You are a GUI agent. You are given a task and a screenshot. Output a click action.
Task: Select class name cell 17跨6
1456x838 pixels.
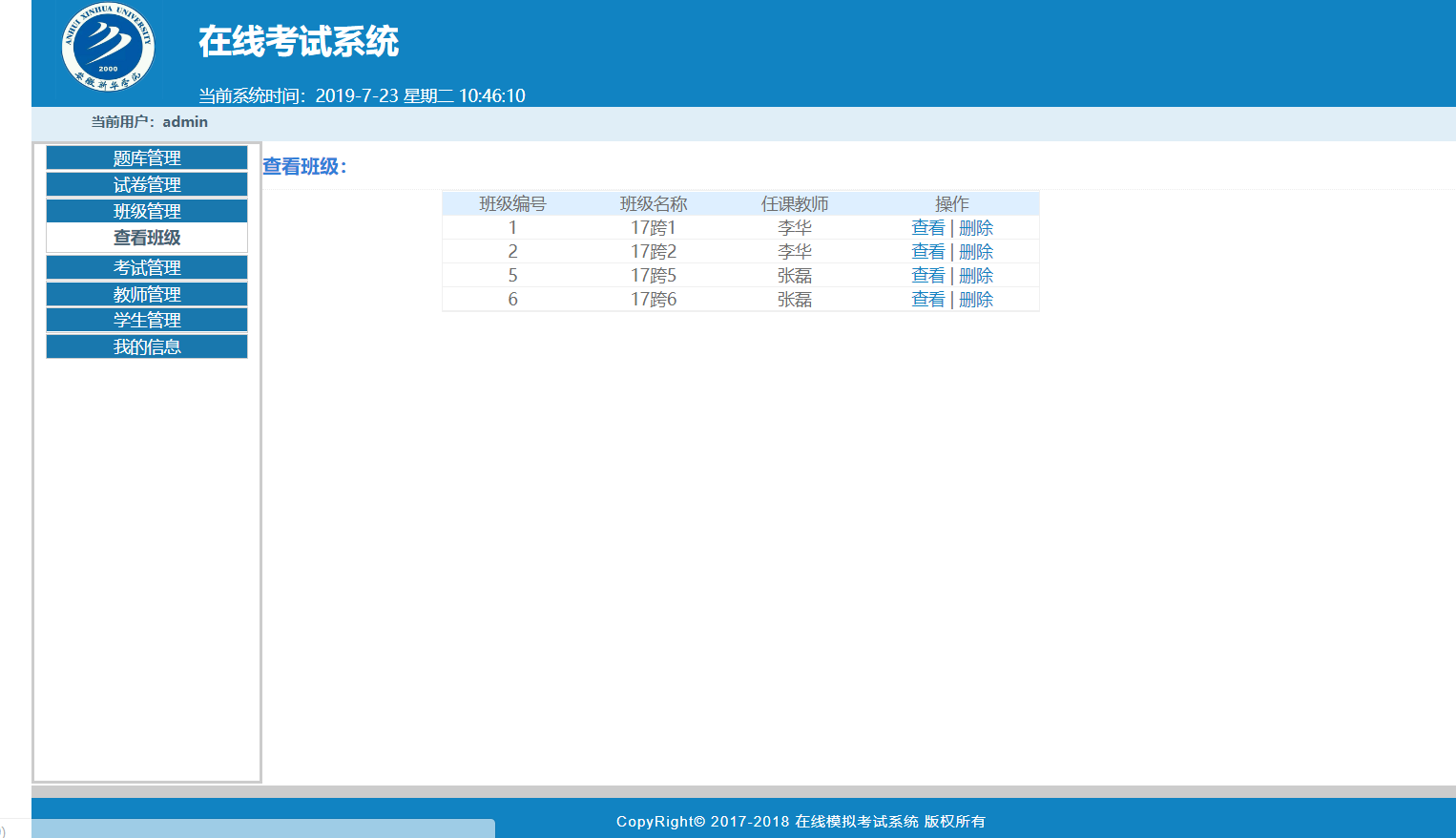coord(654,300)
